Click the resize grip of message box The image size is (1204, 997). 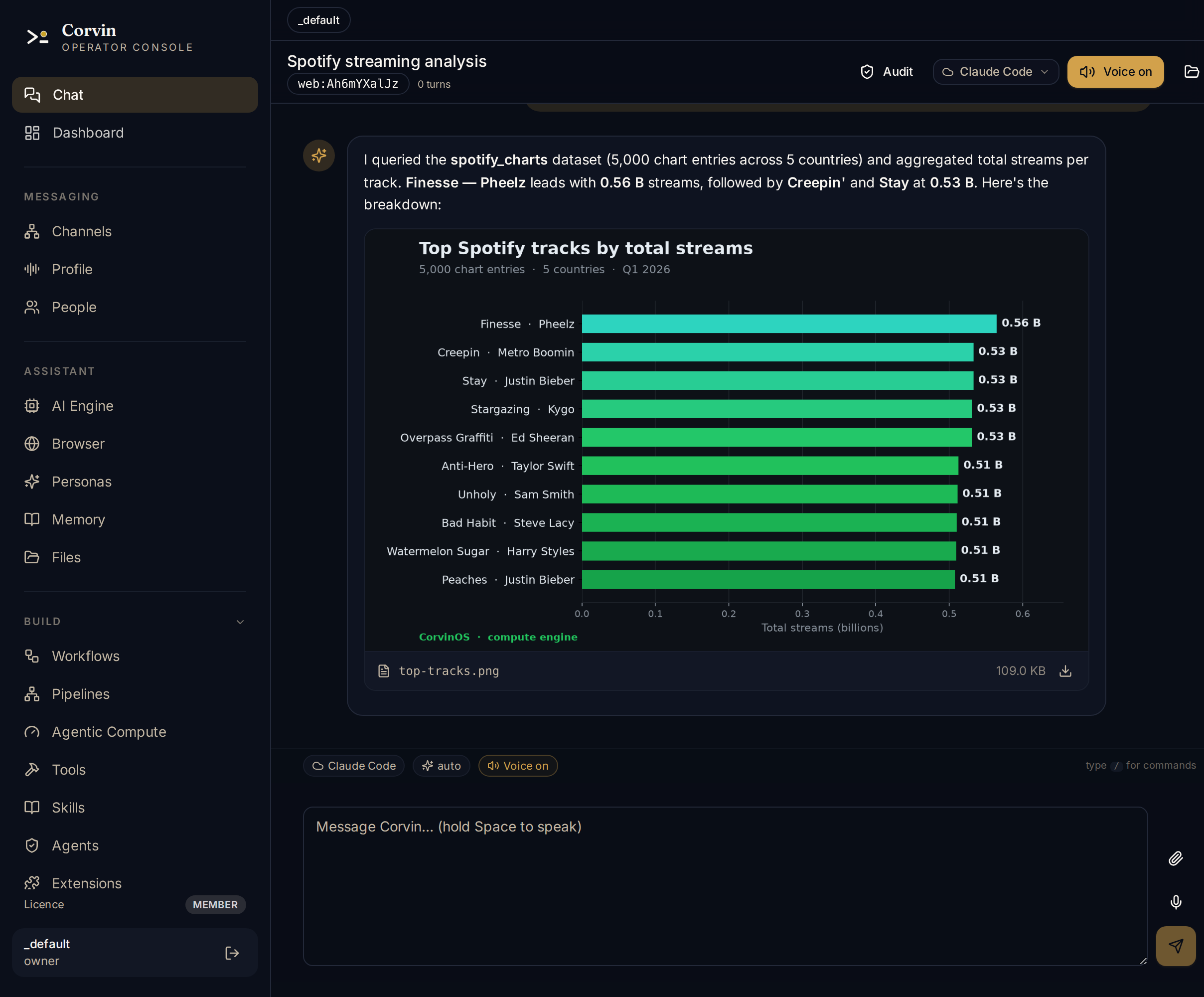(1142, 961)
